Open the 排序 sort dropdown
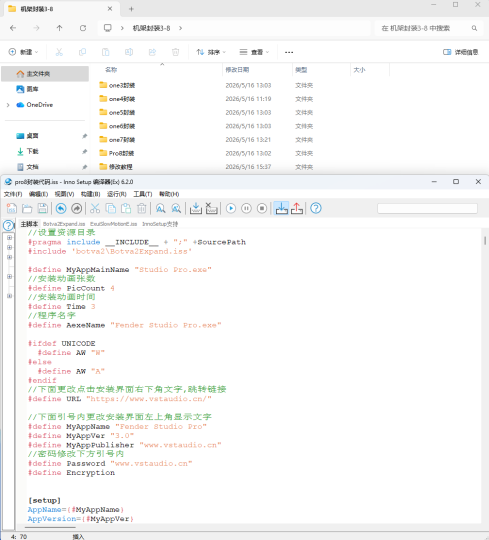The image size is (489, 540). click(x=211, y=52)
